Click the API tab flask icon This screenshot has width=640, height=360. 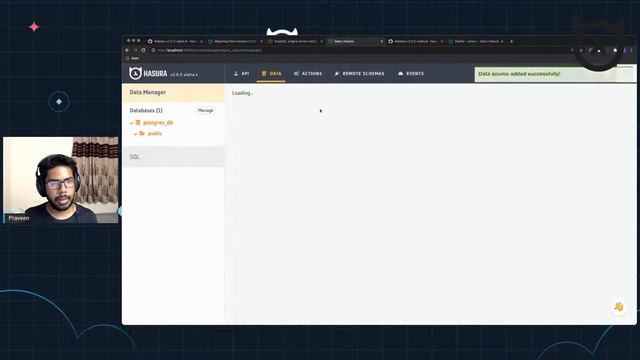(x=236, y=73)
